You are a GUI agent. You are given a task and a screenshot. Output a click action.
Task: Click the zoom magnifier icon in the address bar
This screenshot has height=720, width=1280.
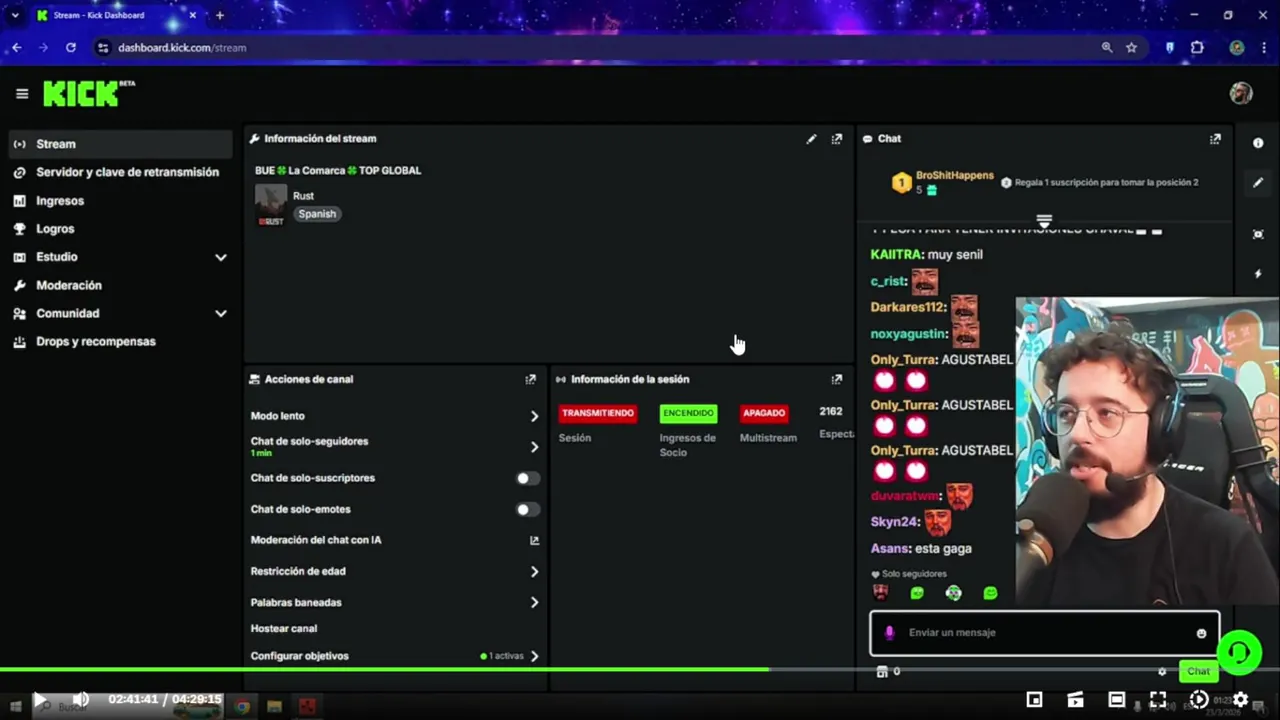coord(1107,47)
